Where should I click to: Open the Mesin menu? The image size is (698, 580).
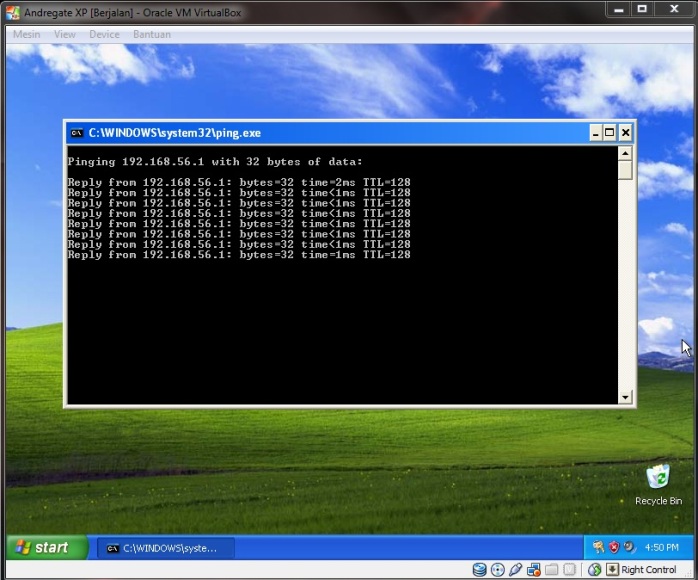pyautogui.click(x=26, y=34)
